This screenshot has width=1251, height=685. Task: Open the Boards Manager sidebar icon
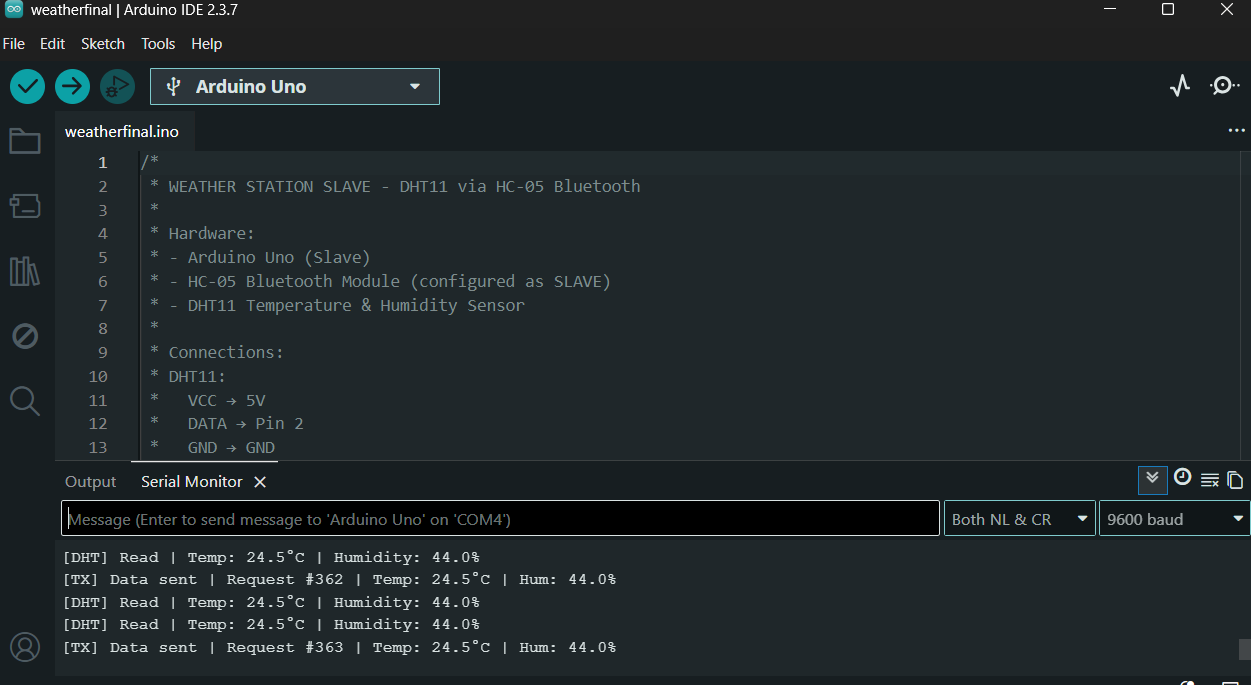point(25,206)
